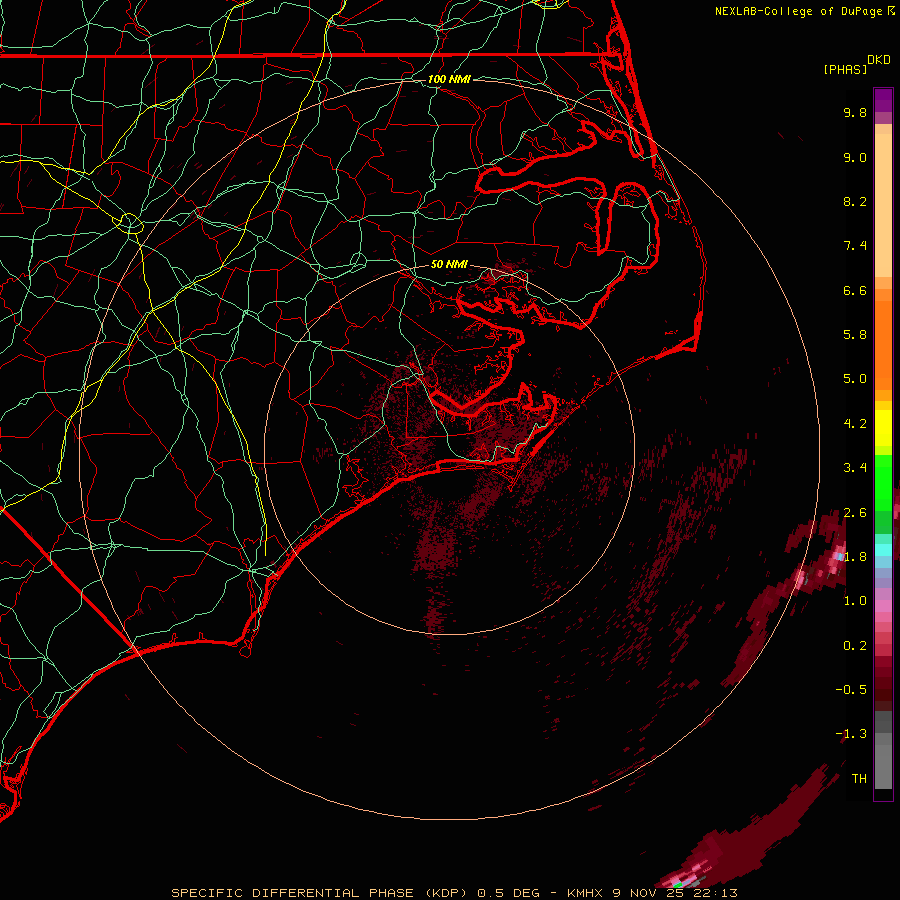Click the 7.4 value on color scale
The height and width of the screenshot is (900, 900).
pyautogui.click(x=855, y=246)
